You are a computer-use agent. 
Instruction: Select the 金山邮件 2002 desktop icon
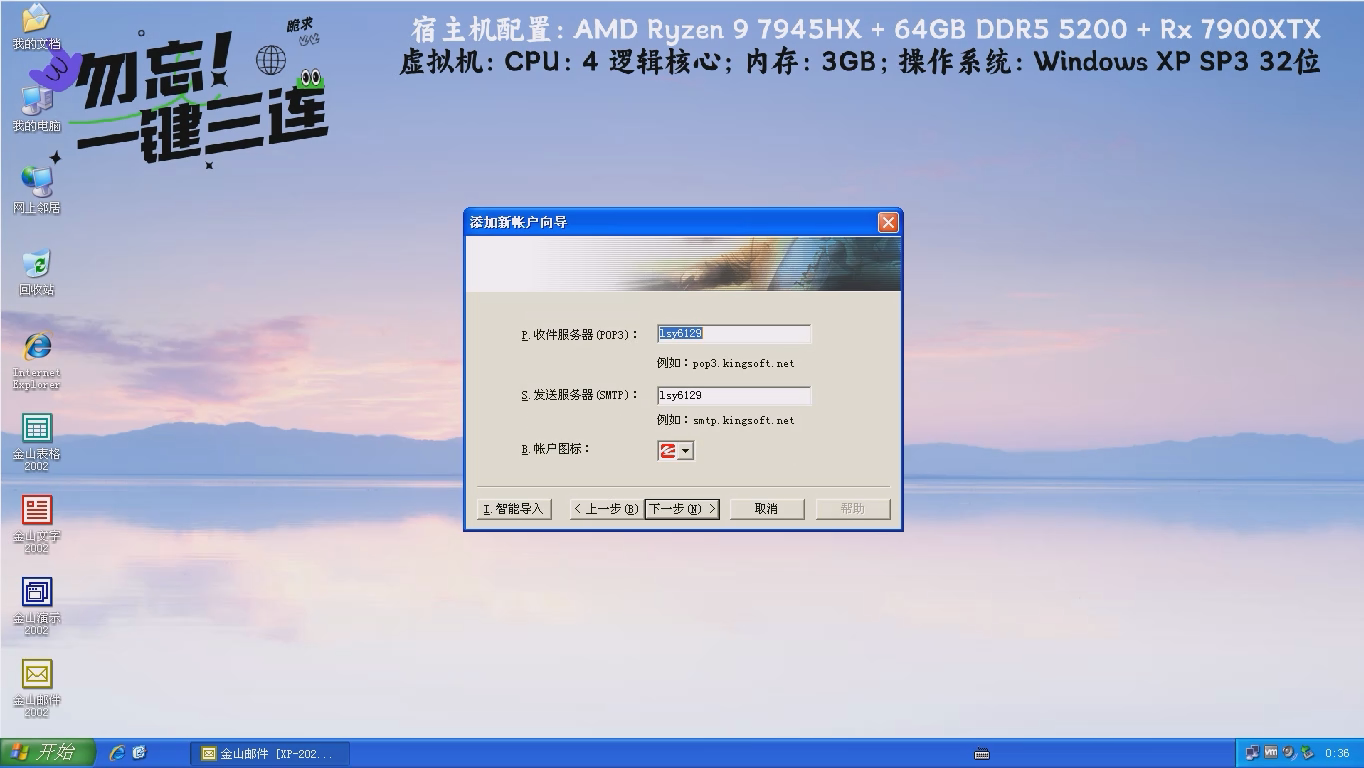click(x=36, y=688)
